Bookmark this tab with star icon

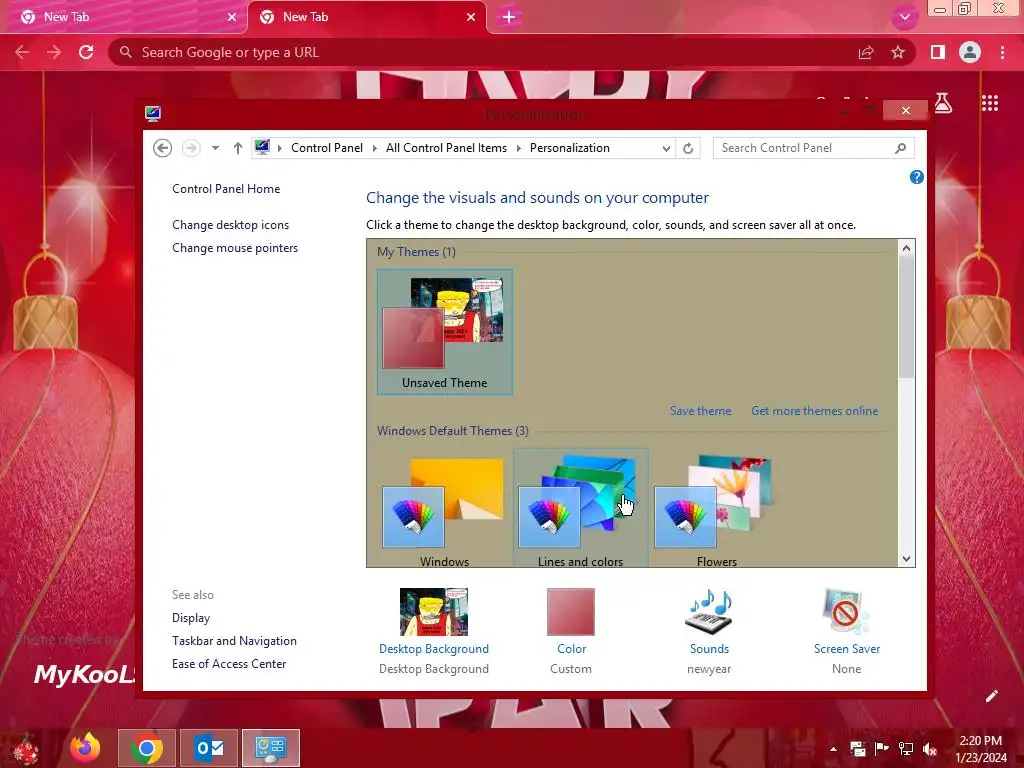click(898, 52)
